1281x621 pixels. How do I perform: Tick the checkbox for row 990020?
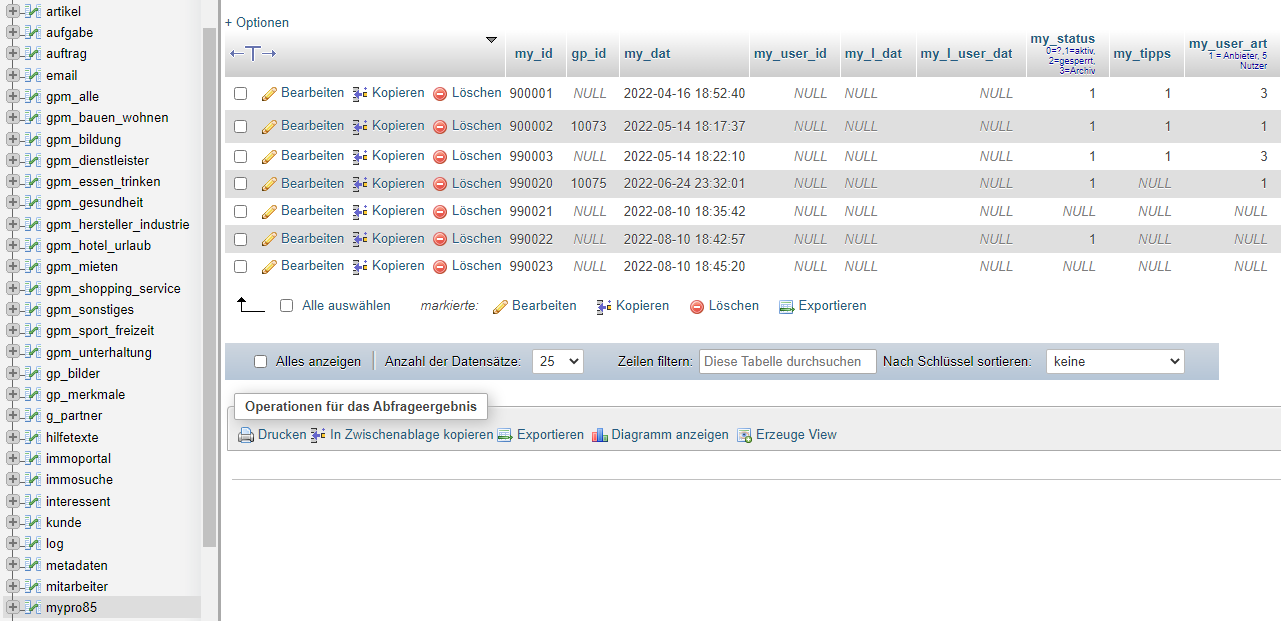[x=240, y=184]
